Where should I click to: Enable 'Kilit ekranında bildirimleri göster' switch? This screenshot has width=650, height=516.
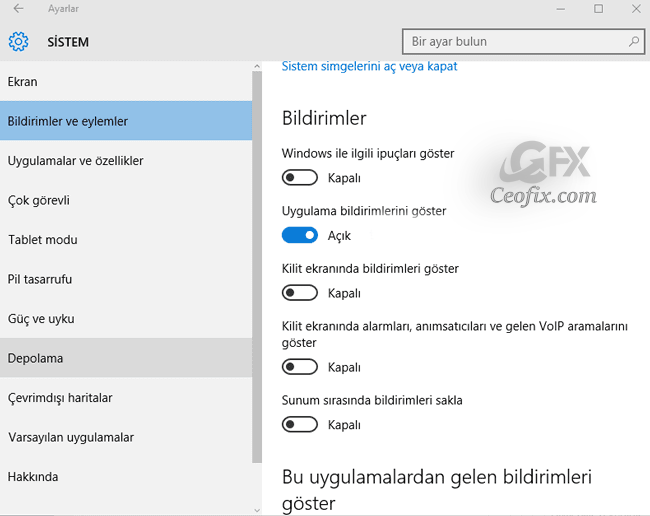300,293
